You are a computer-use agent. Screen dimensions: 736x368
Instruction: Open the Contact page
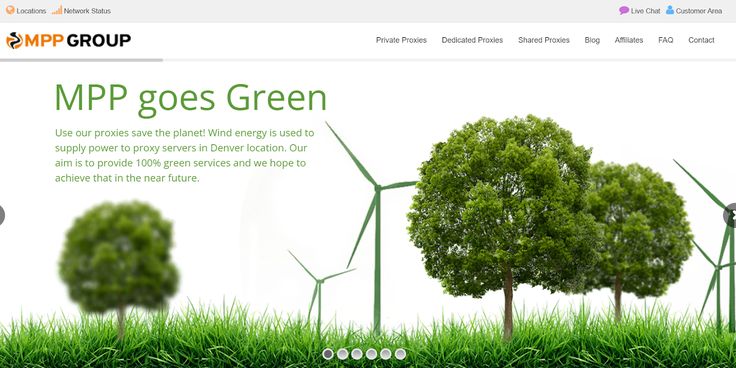pos(701,40)
